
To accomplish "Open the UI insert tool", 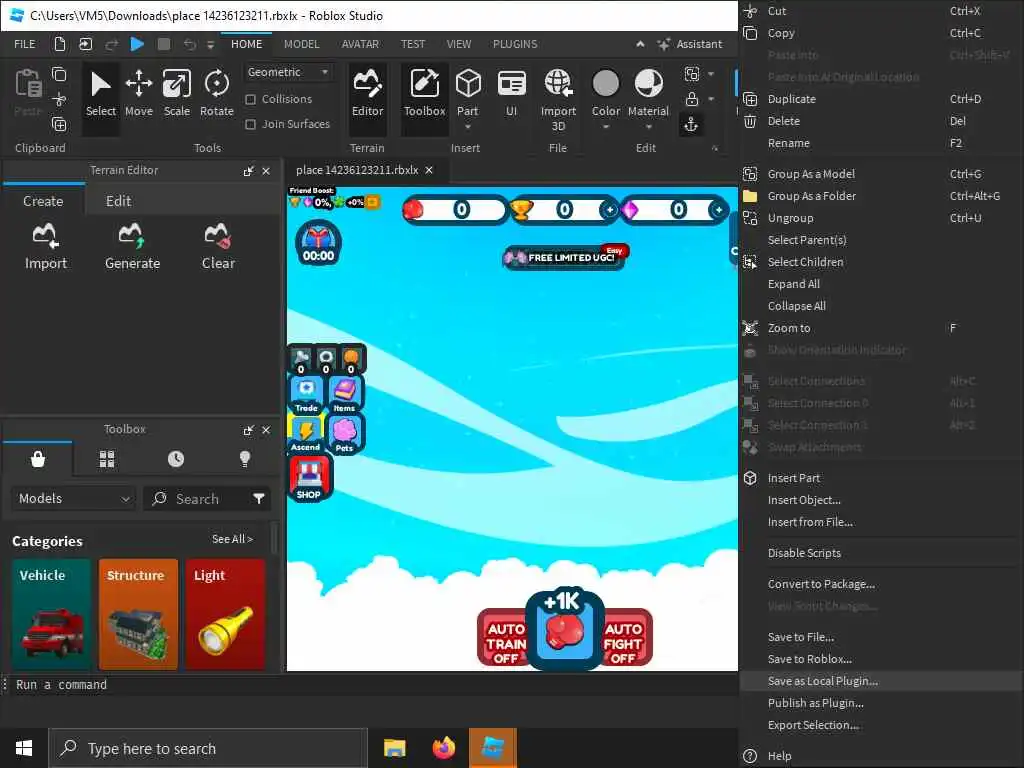I will pyautogui.click(x=511, y=94).
